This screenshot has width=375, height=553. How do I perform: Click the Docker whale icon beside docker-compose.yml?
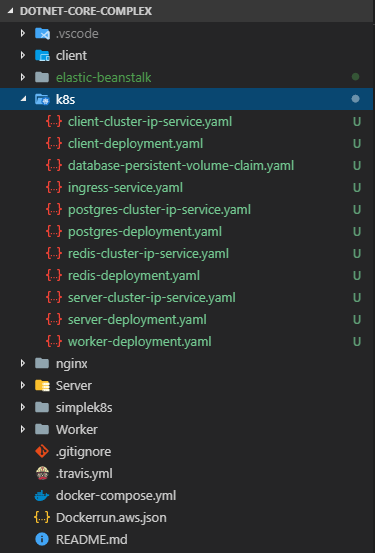click(x=42, y=496)
